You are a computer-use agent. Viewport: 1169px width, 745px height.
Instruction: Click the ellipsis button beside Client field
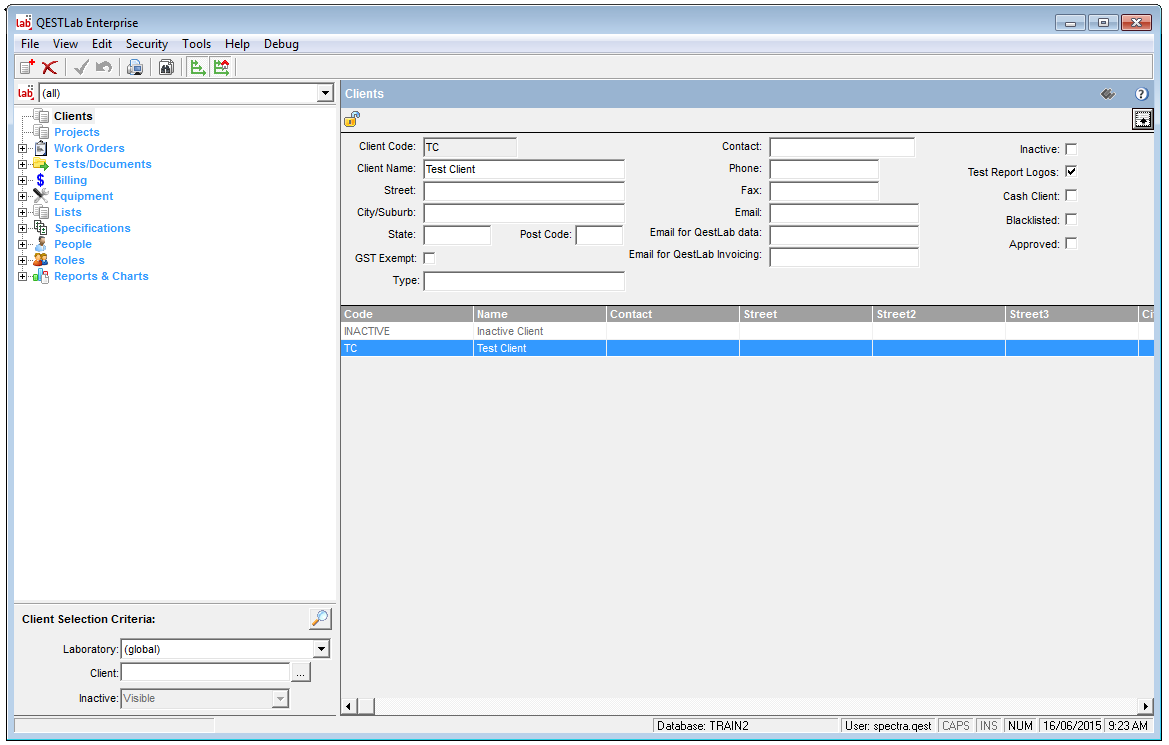tap(301, 673)
